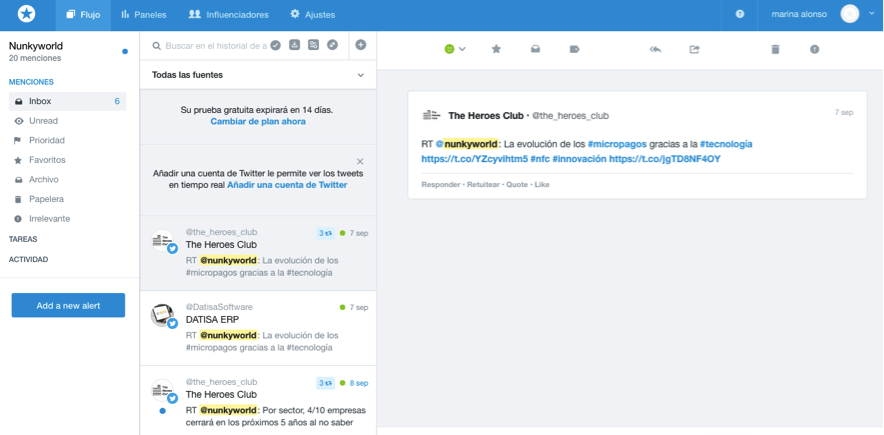
Task: Open the sentiment smiley dropdown
Action: [x=454, y=49]
